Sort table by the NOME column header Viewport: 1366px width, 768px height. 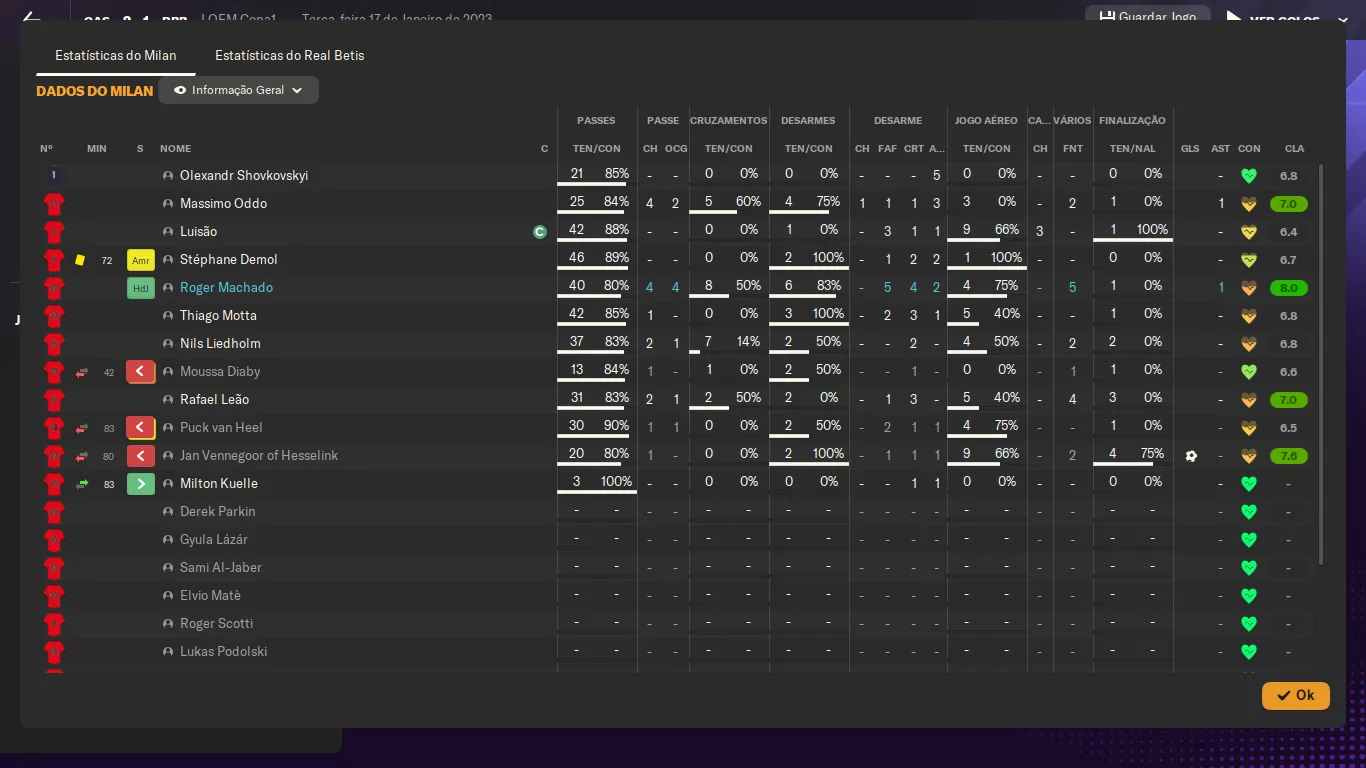point(175,148)
